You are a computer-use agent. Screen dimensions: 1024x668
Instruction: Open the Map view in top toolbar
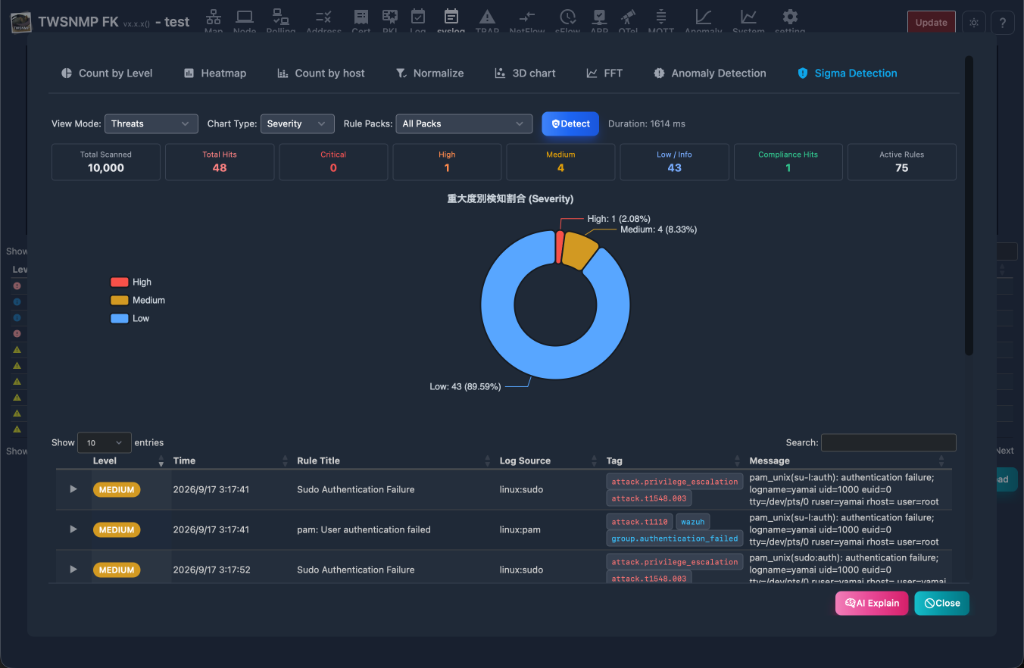click(213, 20)
